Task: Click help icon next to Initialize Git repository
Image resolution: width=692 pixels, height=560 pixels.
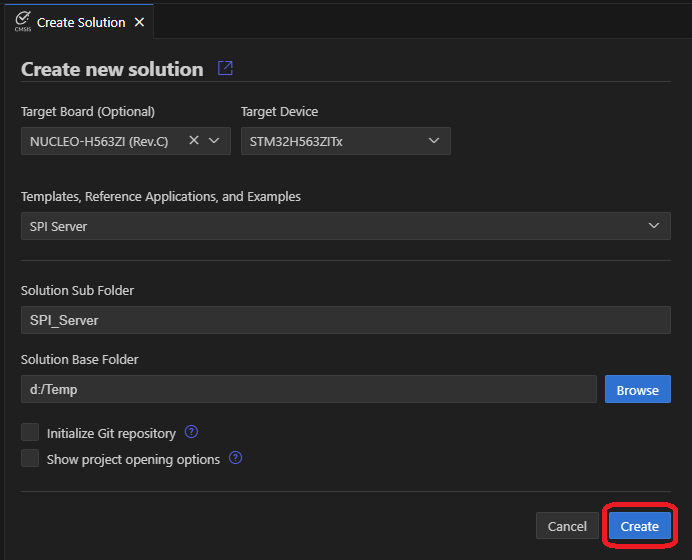Action: 192,432
